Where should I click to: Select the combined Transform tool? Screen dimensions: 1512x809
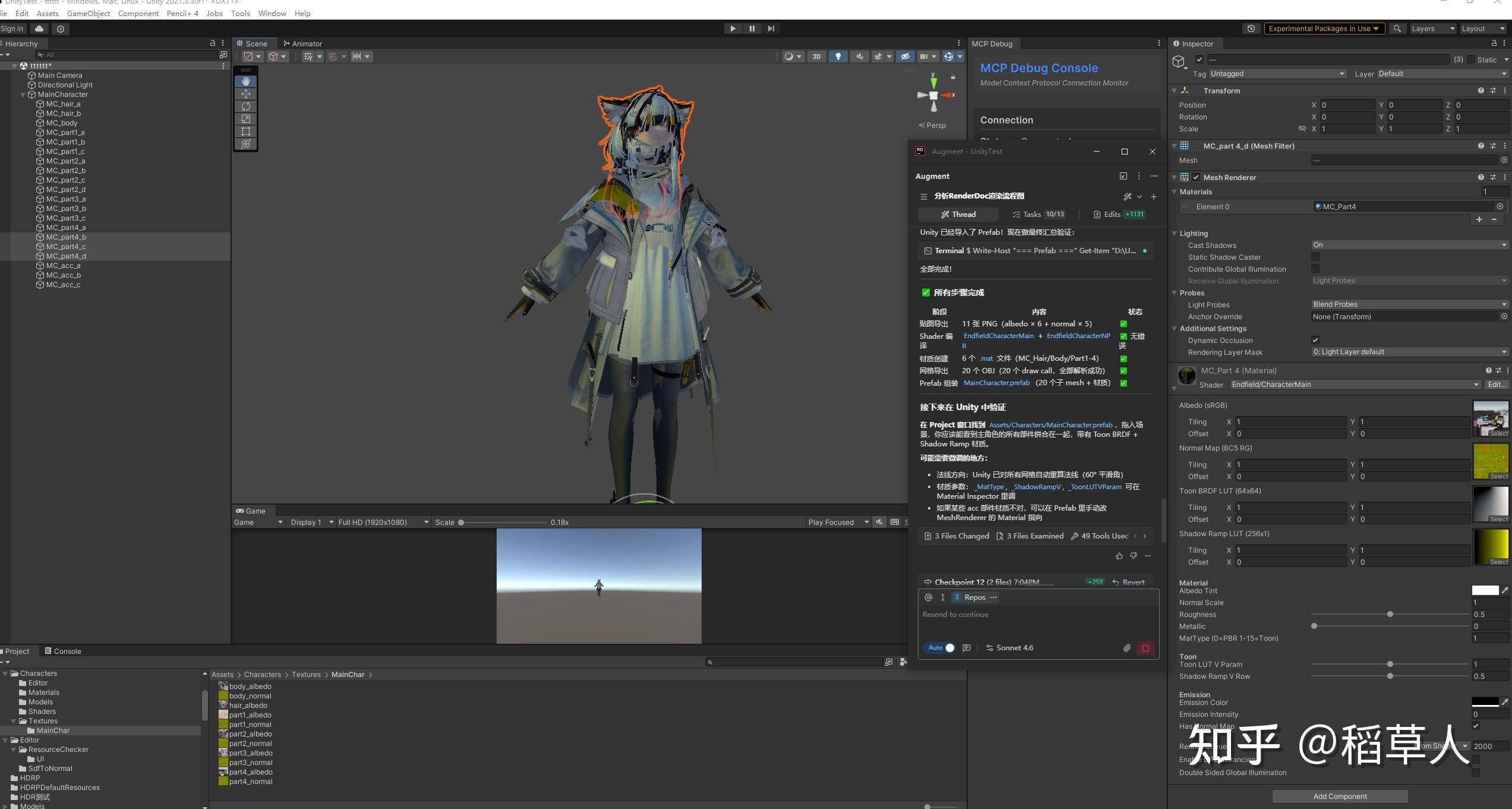click(245, 144)
